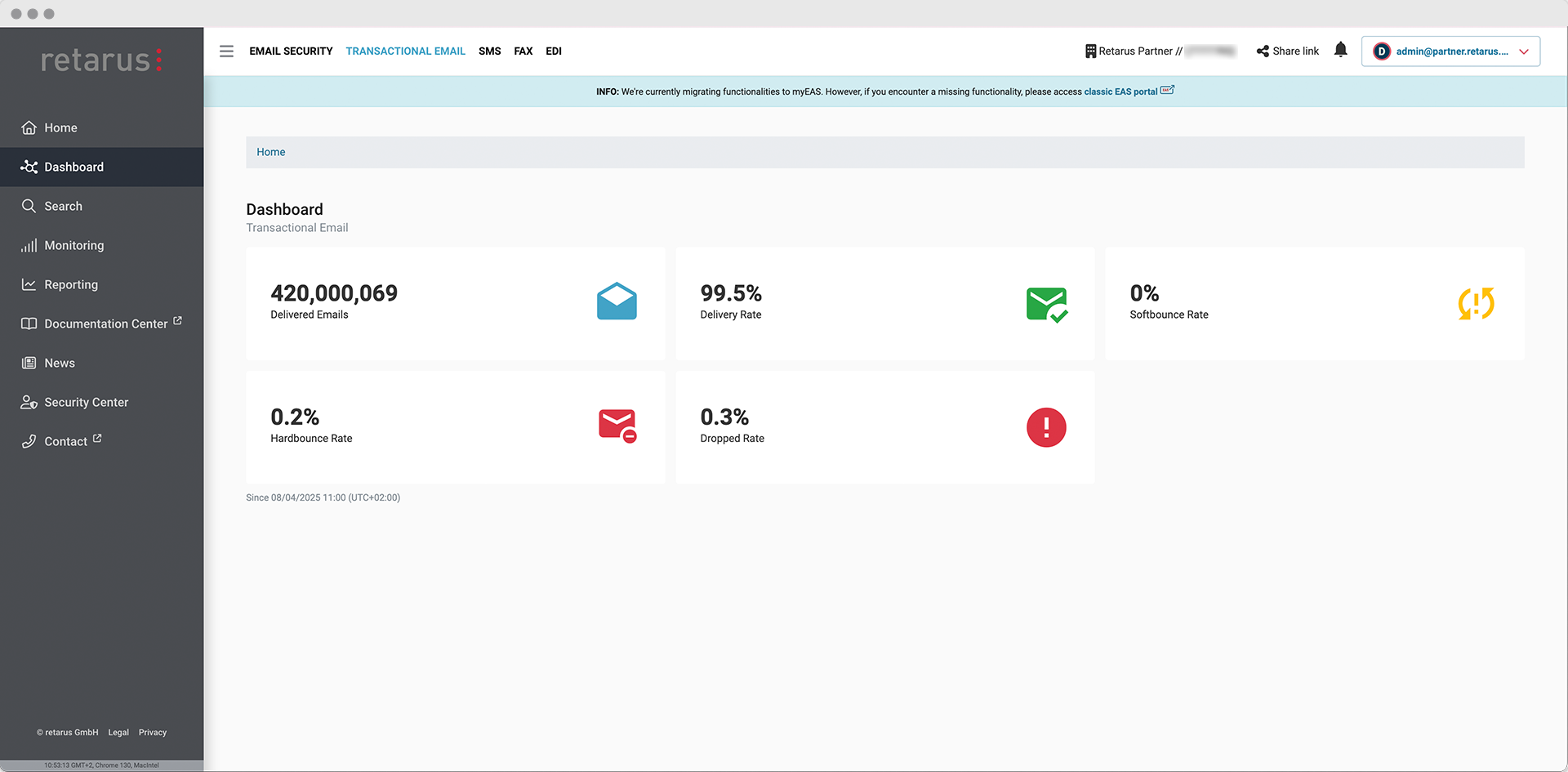1568x772 pixels.
Task: Click the Share link icon
Action: tap(1263, 51)
